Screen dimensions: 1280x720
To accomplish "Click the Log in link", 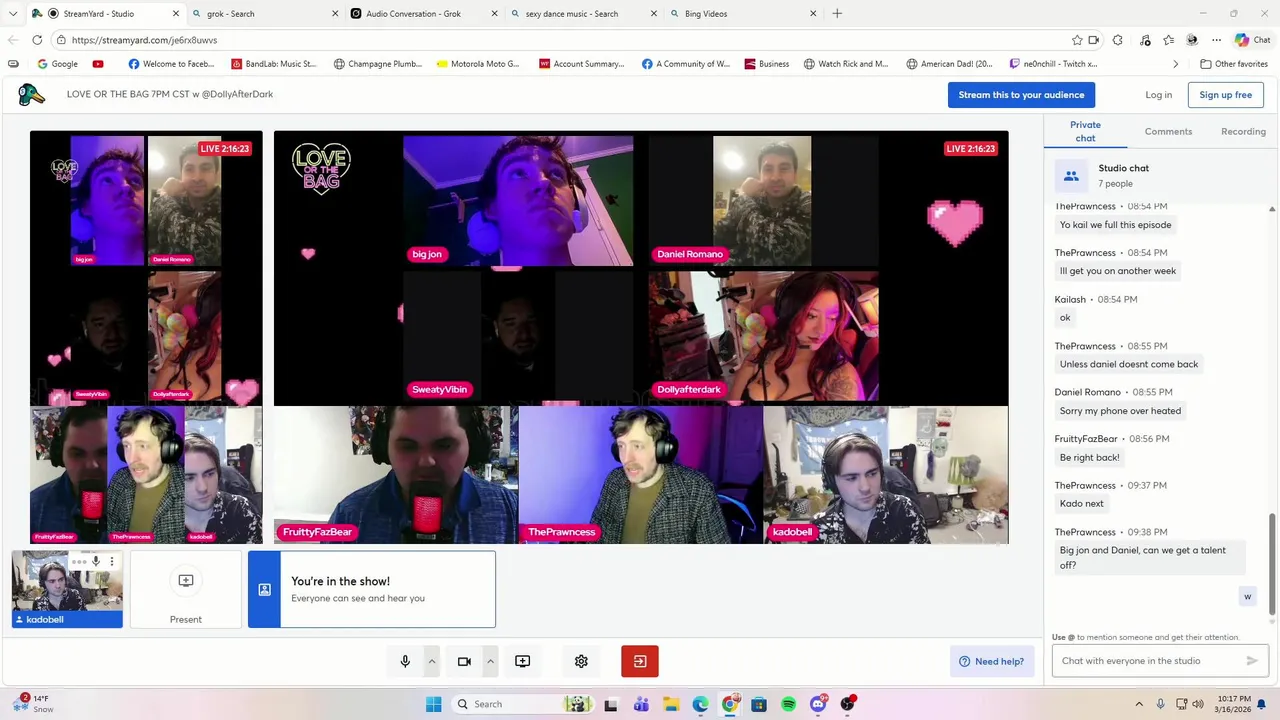I will tap(1158, 95).
